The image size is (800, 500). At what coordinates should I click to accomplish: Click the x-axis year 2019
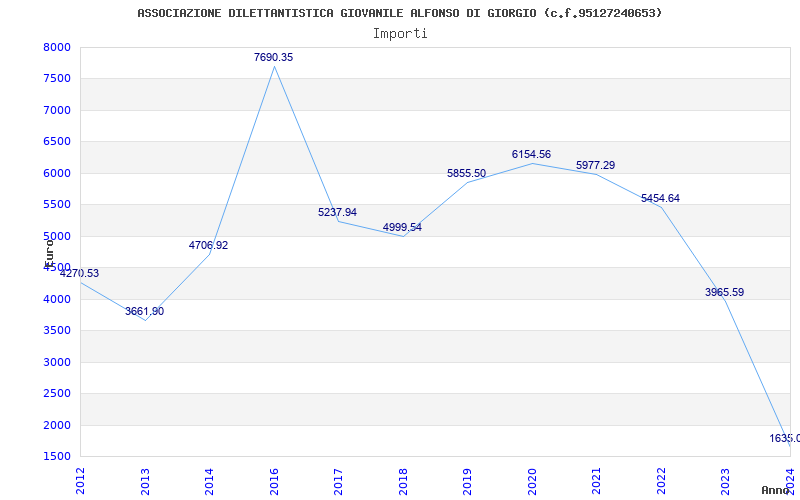click(x=468, y=481)
